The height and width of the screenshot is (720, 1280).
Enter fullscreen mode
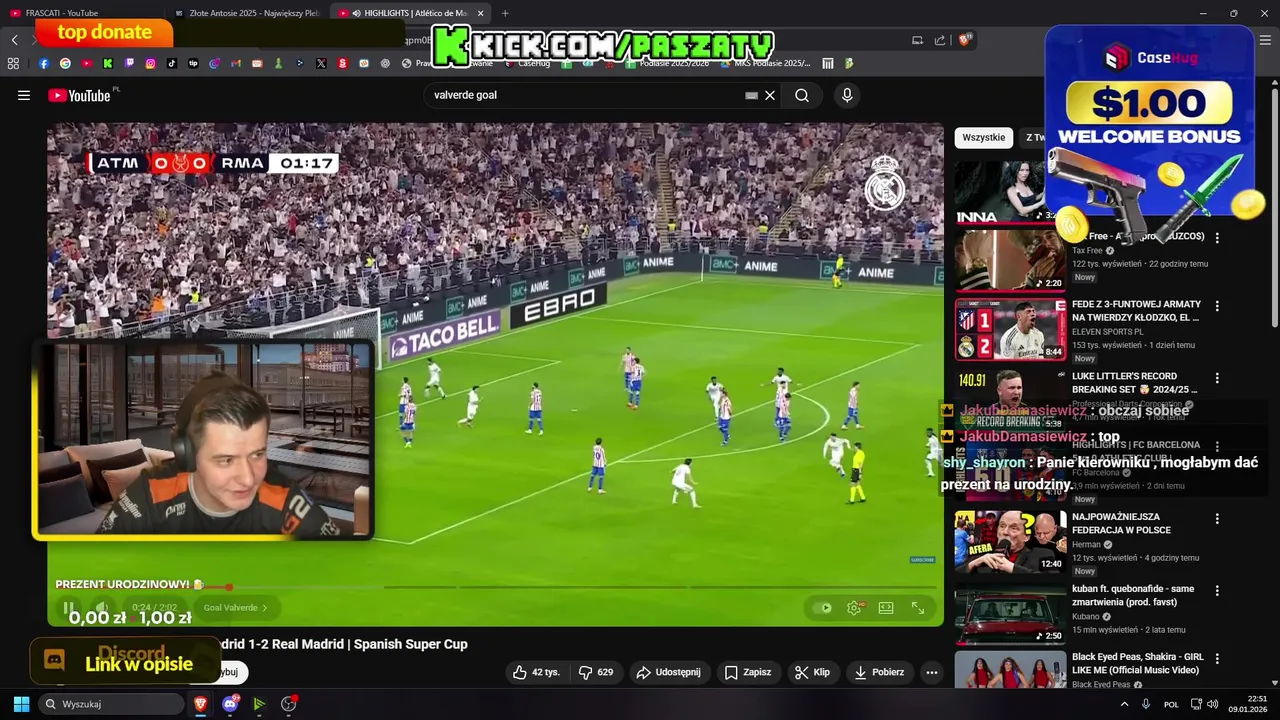point(918,607)
